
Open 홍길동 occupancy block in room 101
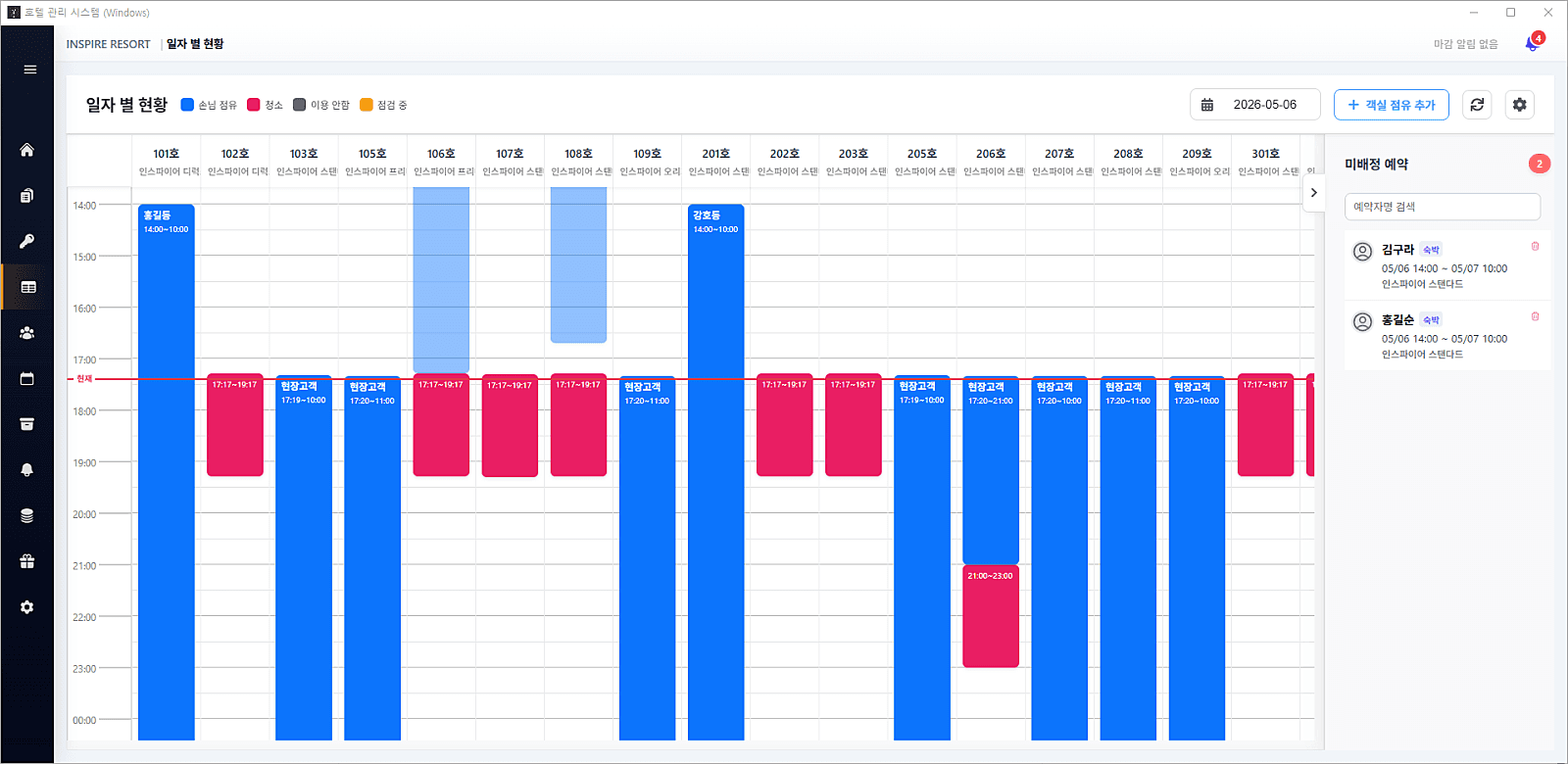click(x=167, y=472)
